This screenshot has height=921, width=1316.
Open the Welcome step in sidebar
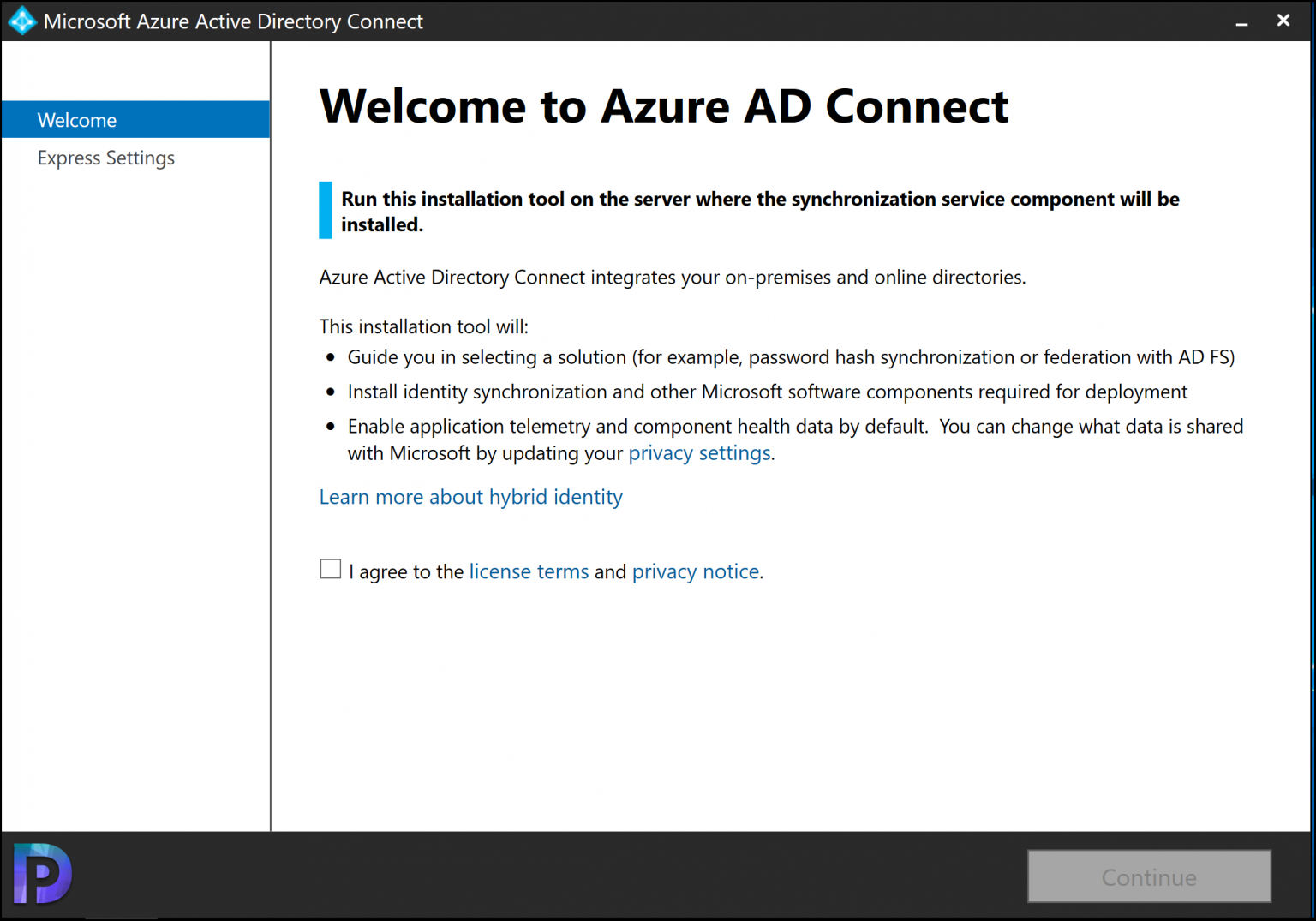(135, 120)
